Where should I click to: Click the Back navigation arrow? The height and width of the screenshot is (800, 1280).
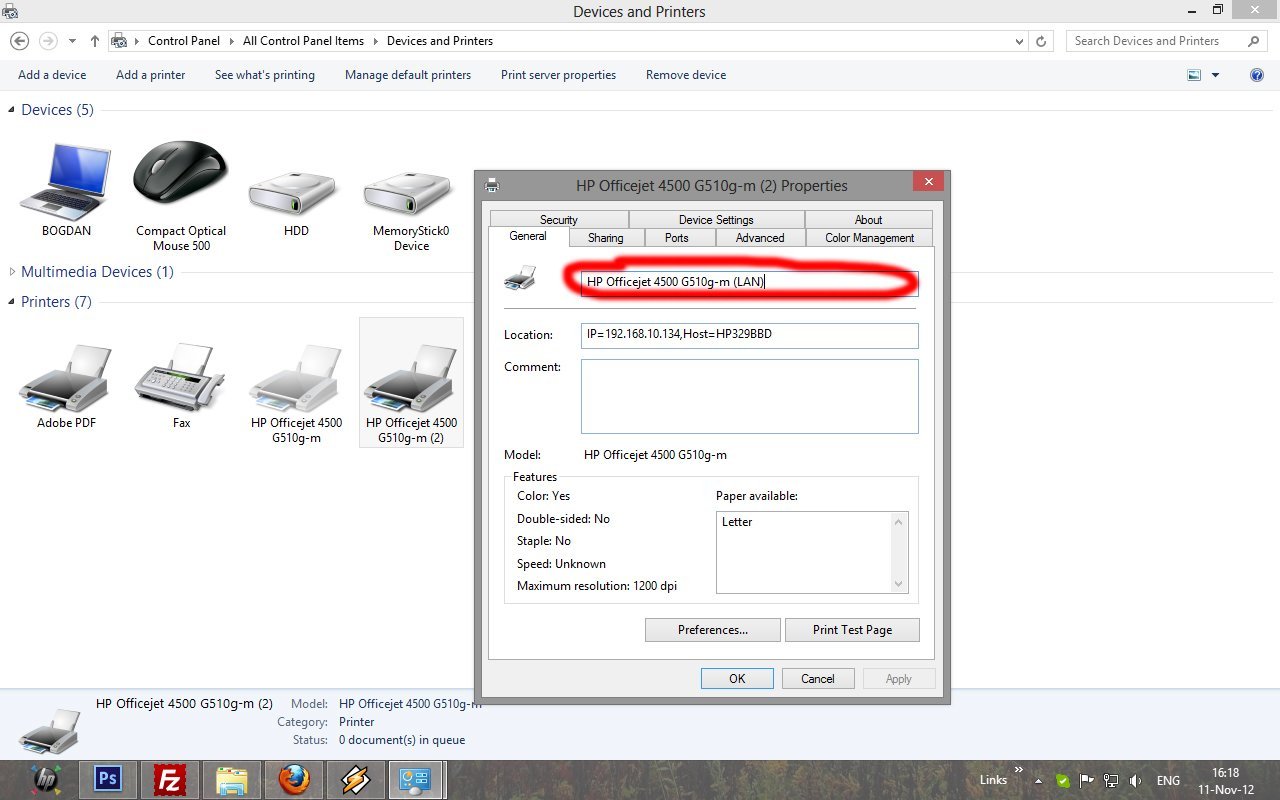[x=19, y=41]
